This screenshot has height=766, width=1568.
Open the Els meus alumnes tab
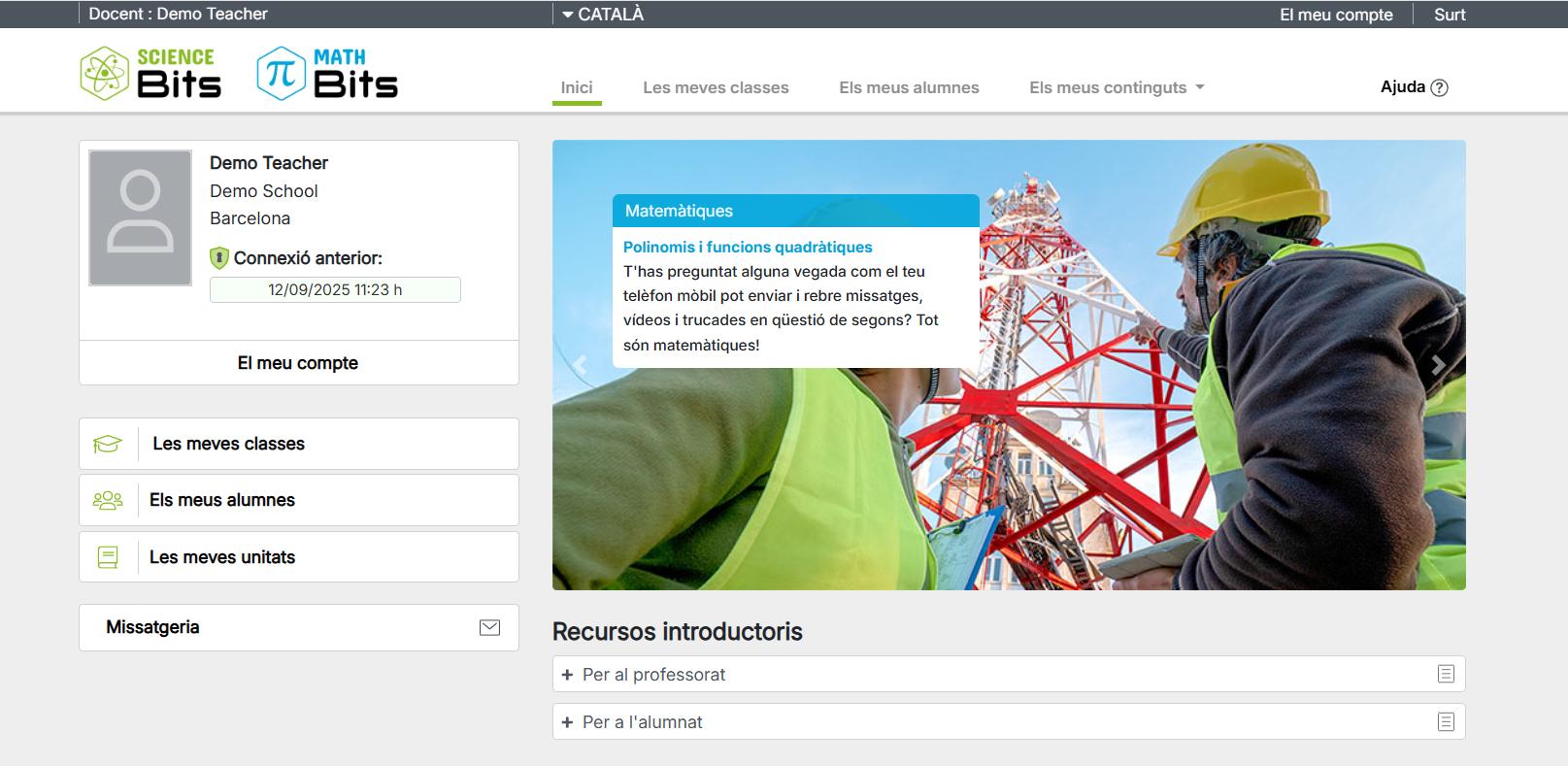[x=909, y=87]
